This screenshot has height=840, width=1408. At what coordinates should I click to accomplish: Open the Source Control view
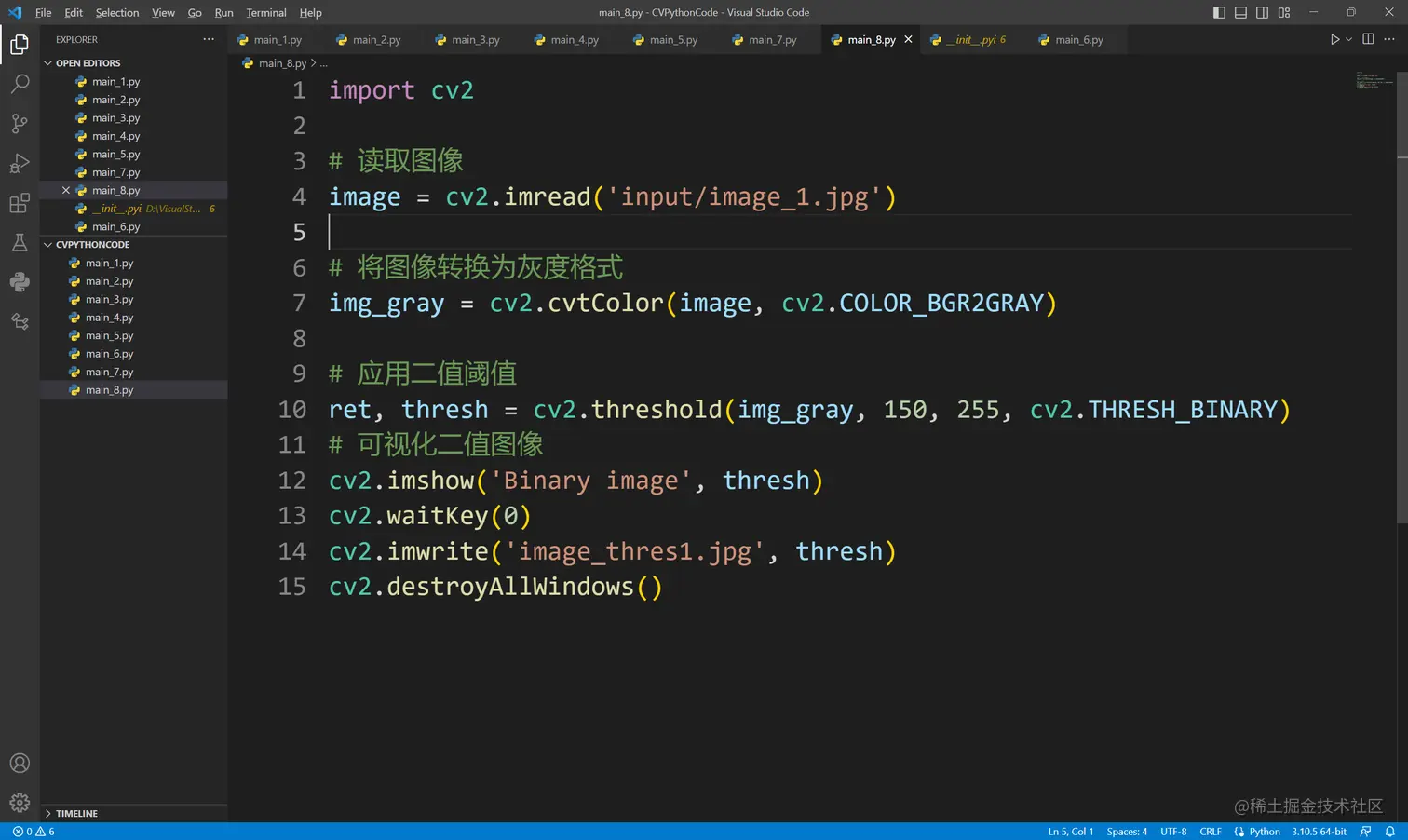pyautogui.click(x=20, y=124)
